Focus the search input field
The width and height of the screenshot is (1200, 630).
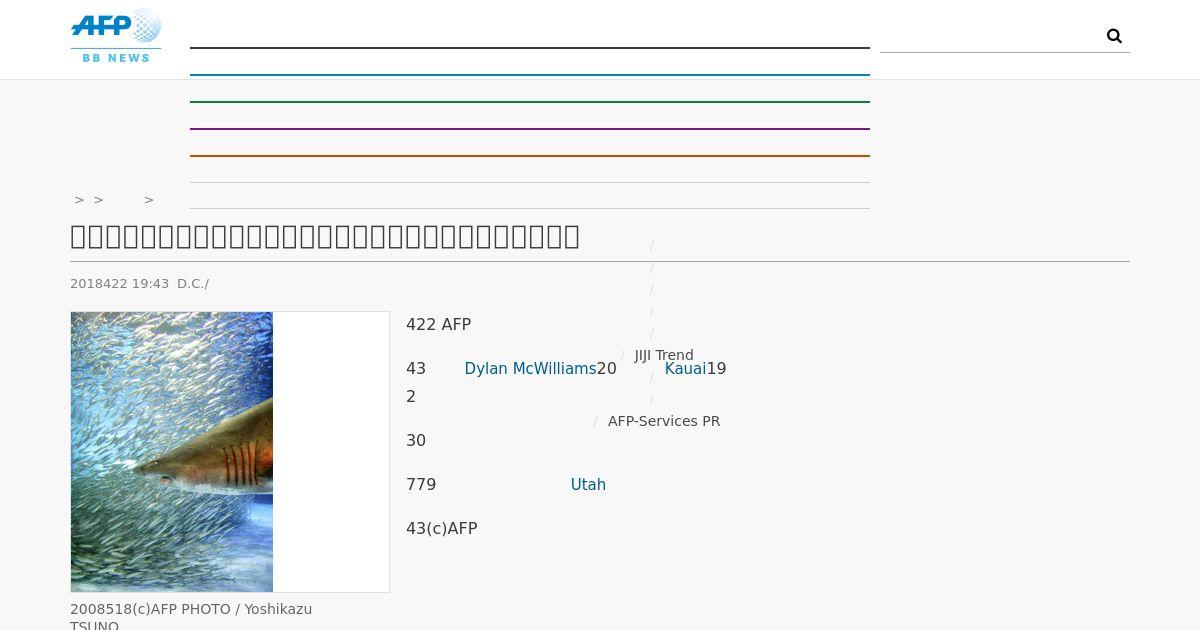(990, 36)
